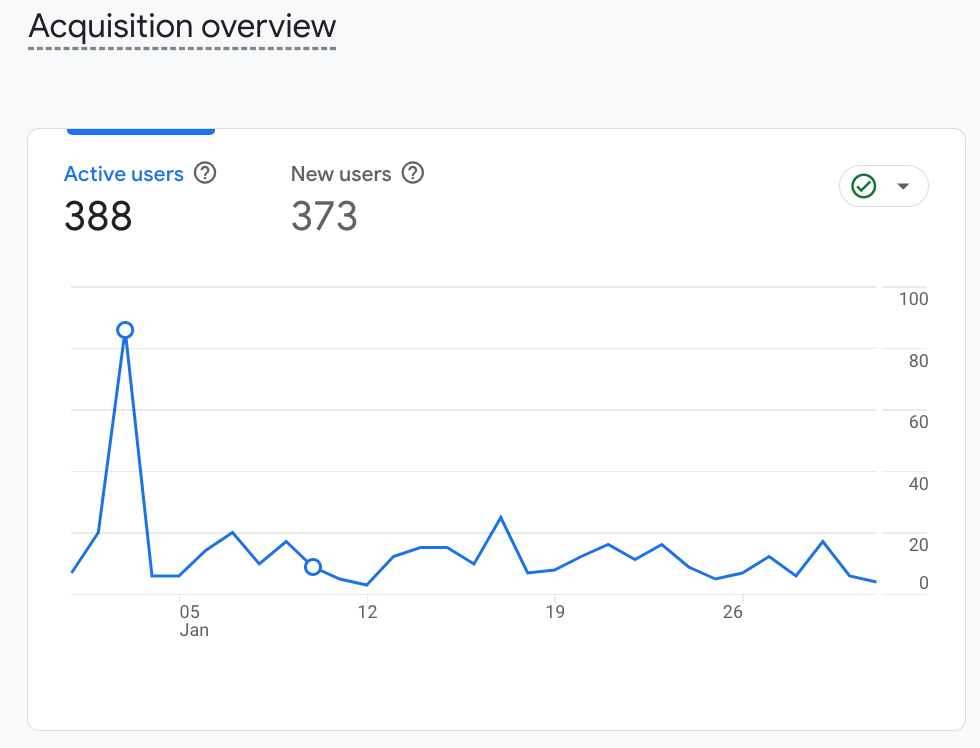980x748 pixels.
Task: Click the help icon beside New users
Action: 412,173
